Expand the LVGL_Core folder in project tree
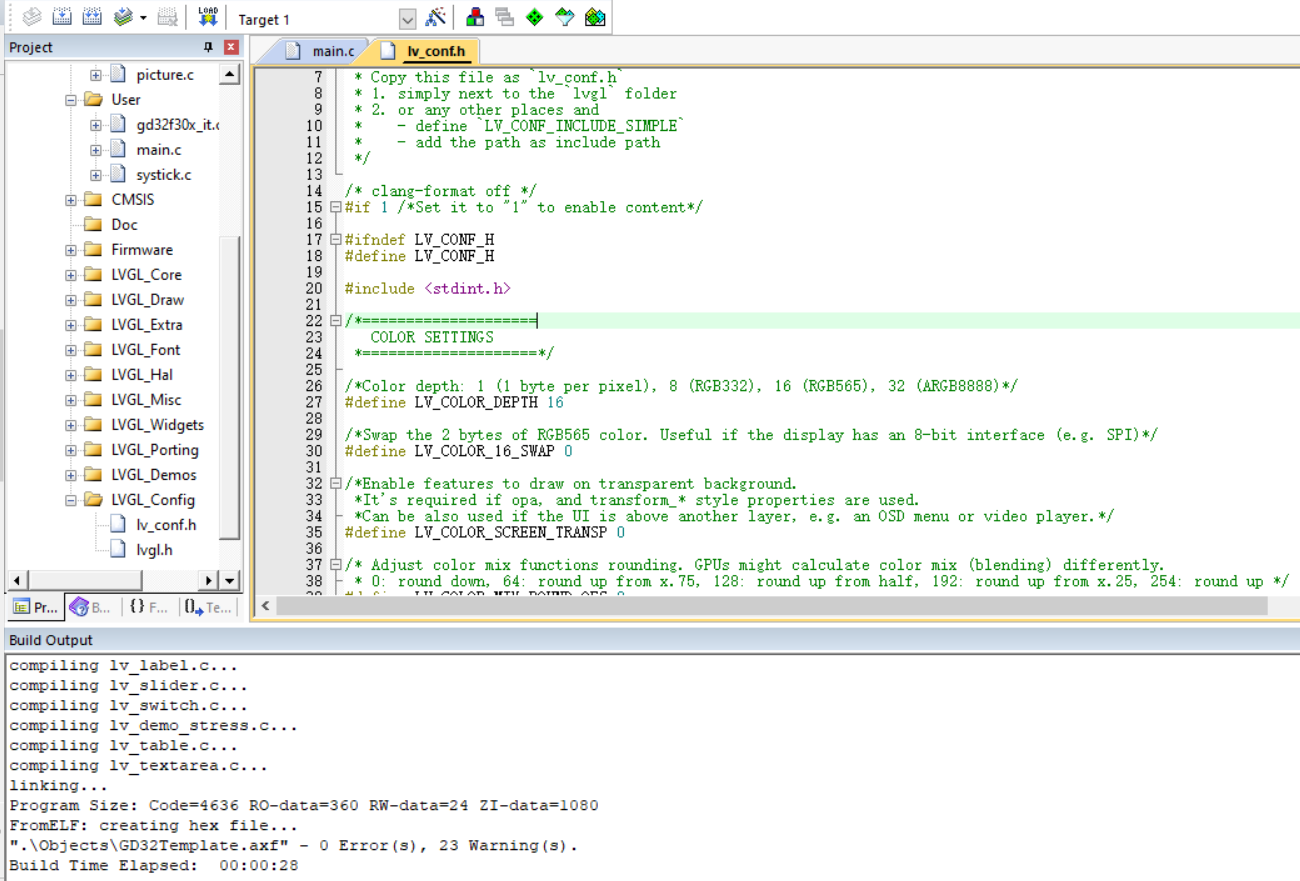 (71, 275)
